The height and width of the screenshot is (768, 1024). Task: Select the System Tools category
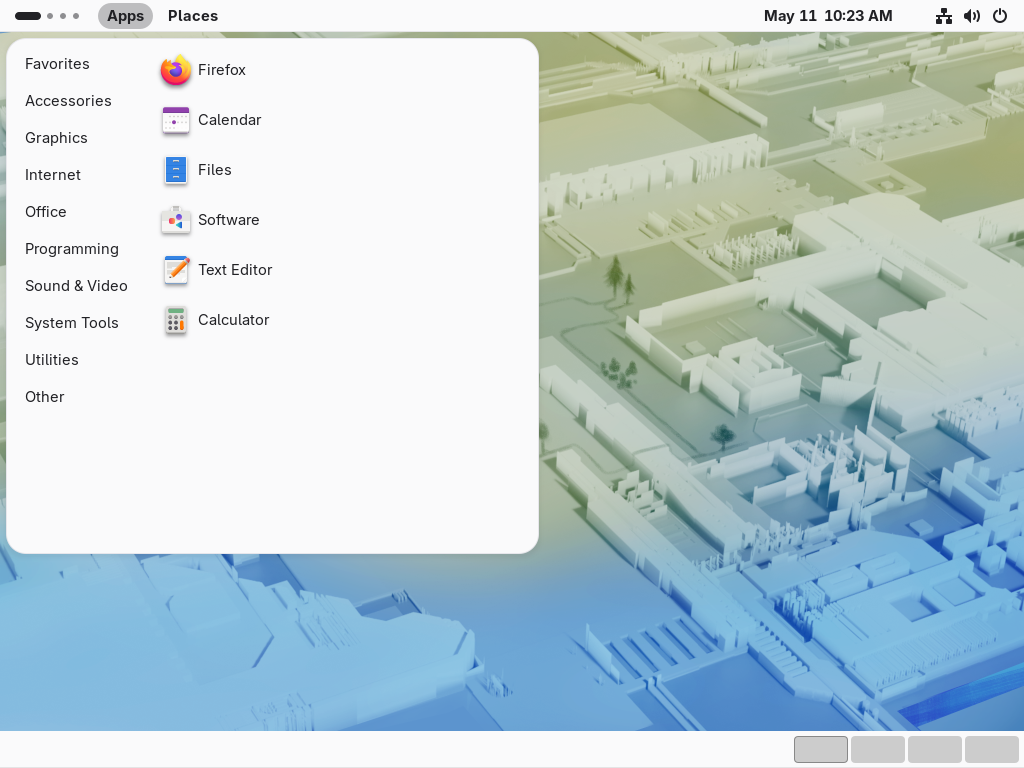72,323
